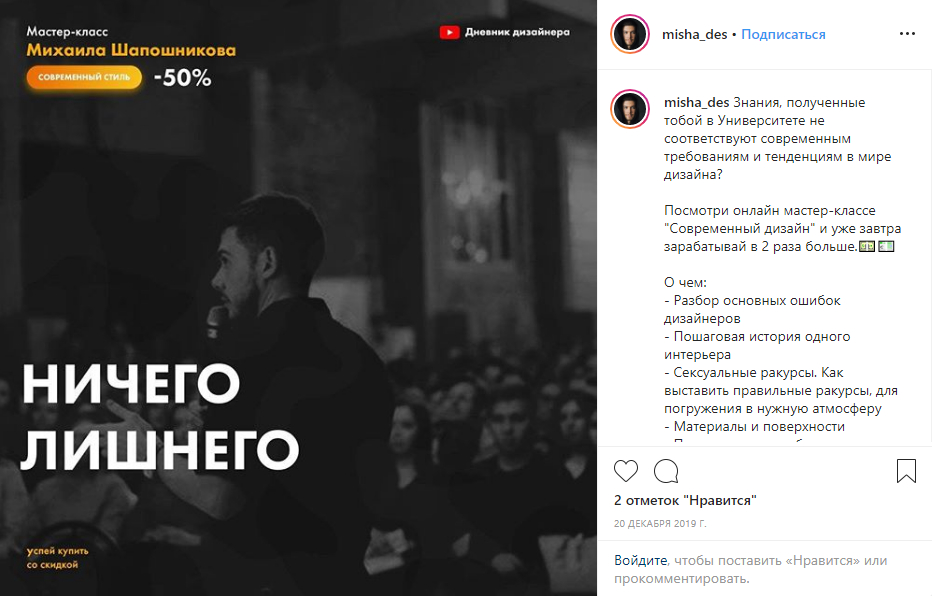View the 2 отметок "Нравится" likes list

[x=685, y=500]
